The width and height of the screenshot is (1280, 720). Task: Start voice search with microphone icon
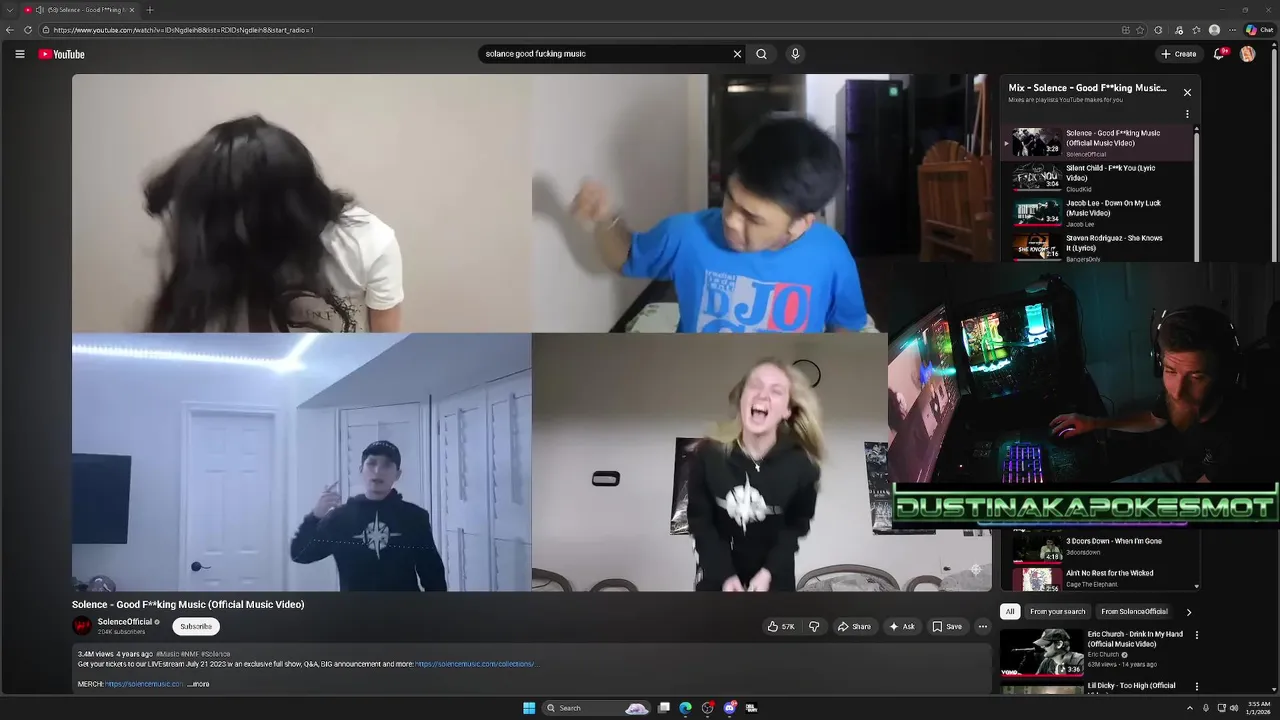click(x=795, y=54)
